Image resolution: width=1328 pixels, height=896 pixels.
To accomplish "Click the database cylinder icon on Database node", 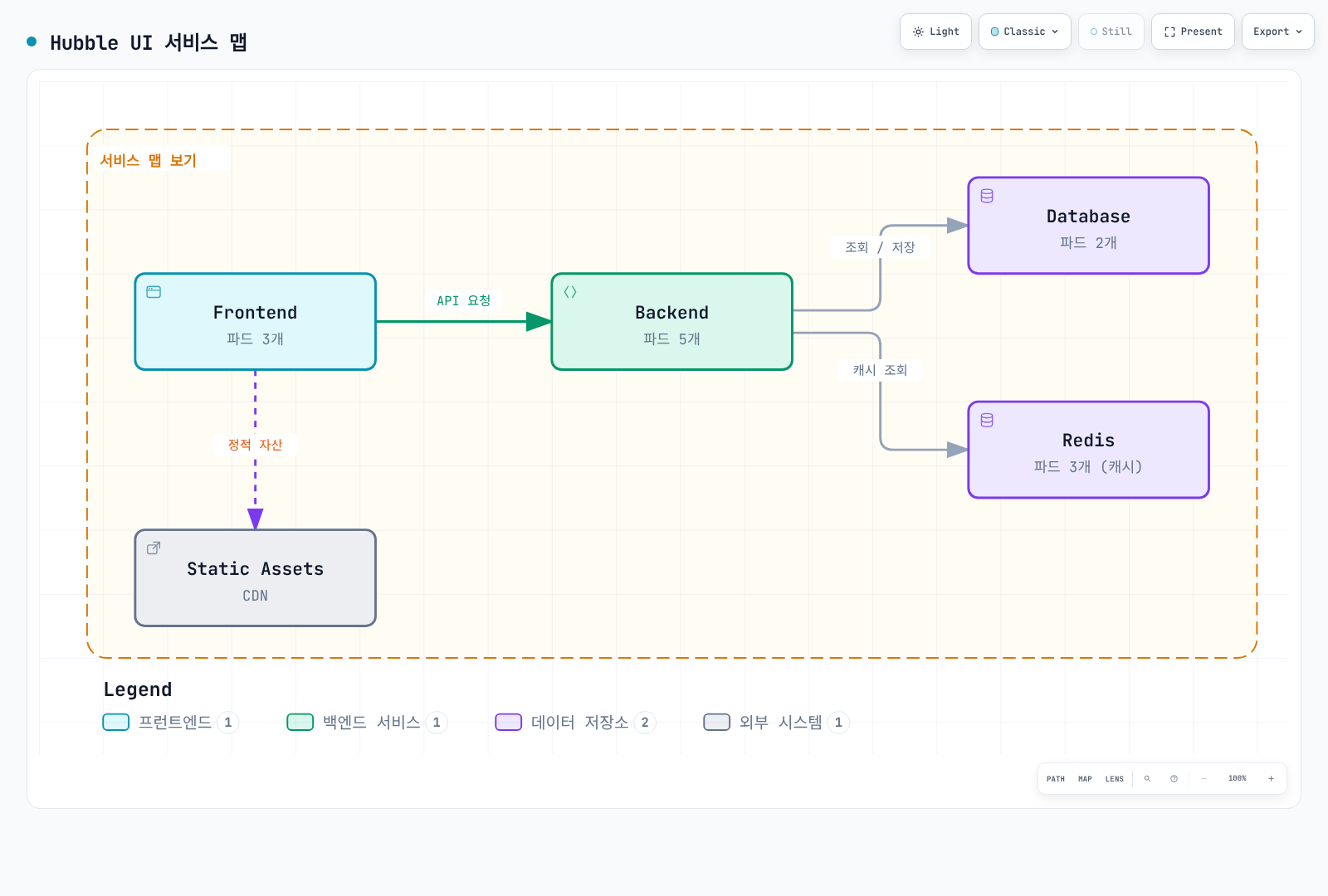I will (987, 196).
